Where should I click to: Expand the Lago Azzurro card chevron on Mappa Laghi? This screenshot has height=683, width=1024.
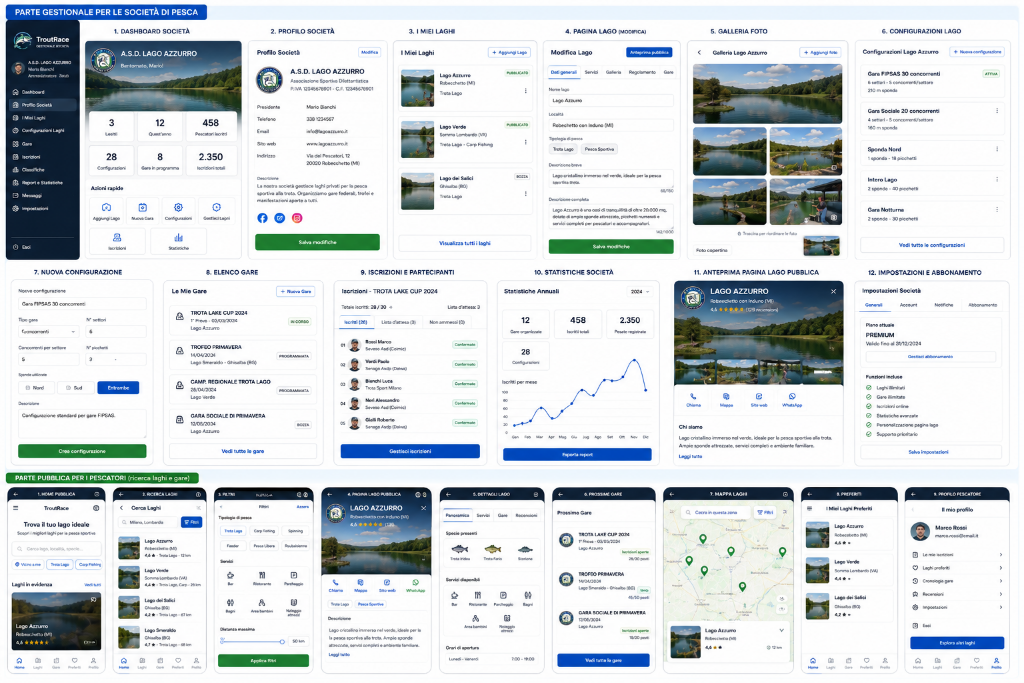(782, 631)
